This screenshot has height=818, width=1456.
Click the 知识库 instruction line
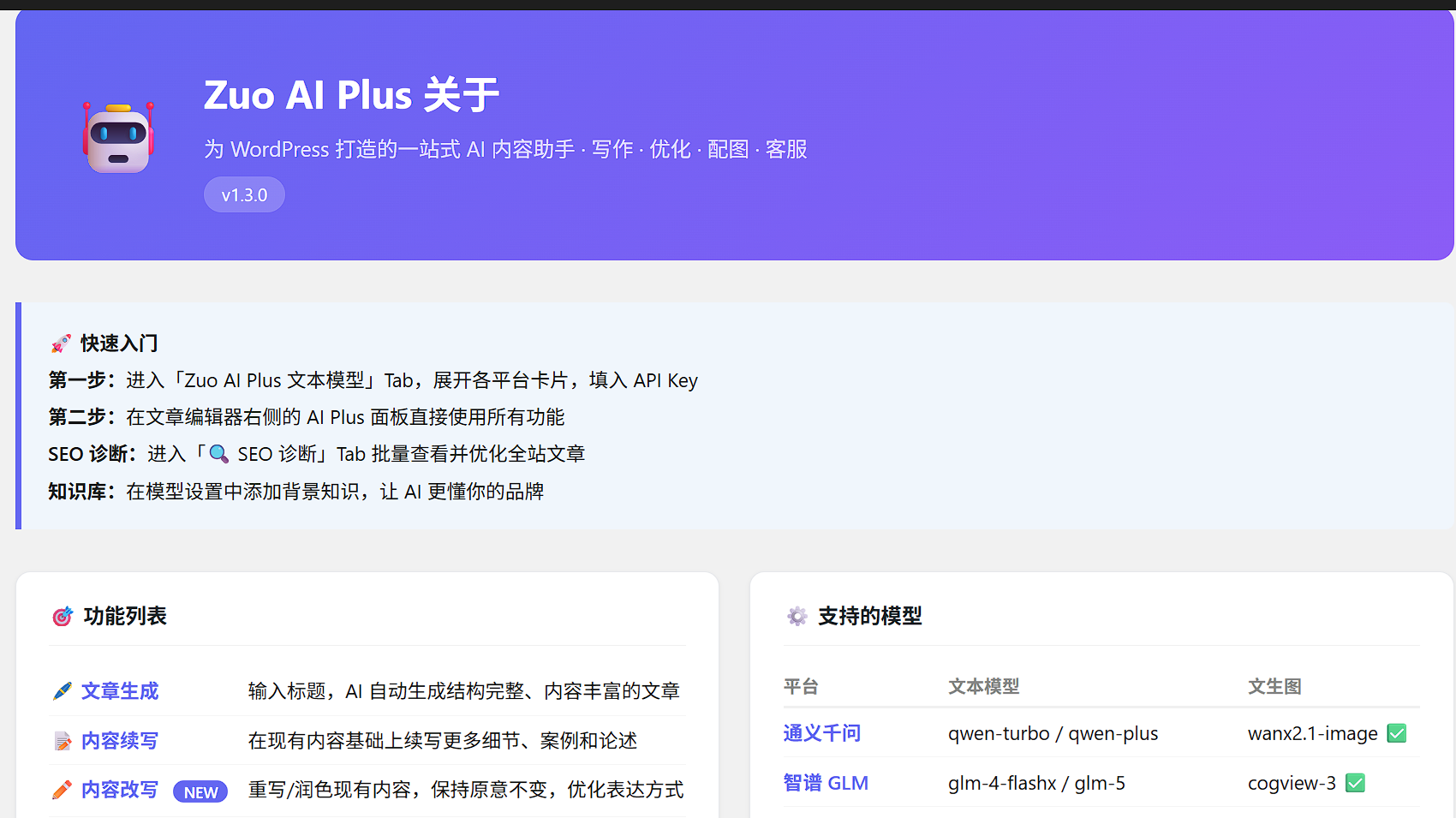[x=295, y=492]
